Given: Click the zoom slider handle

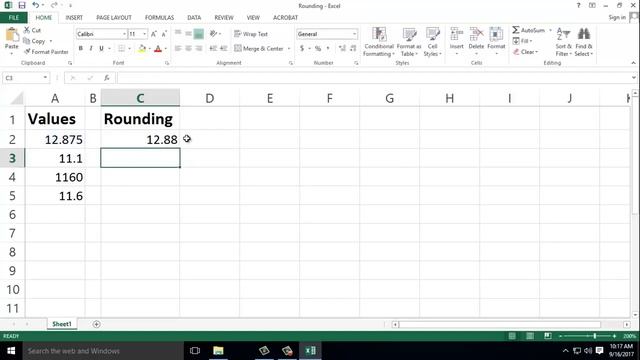Looking at the screenshot, I should (595, 336).
